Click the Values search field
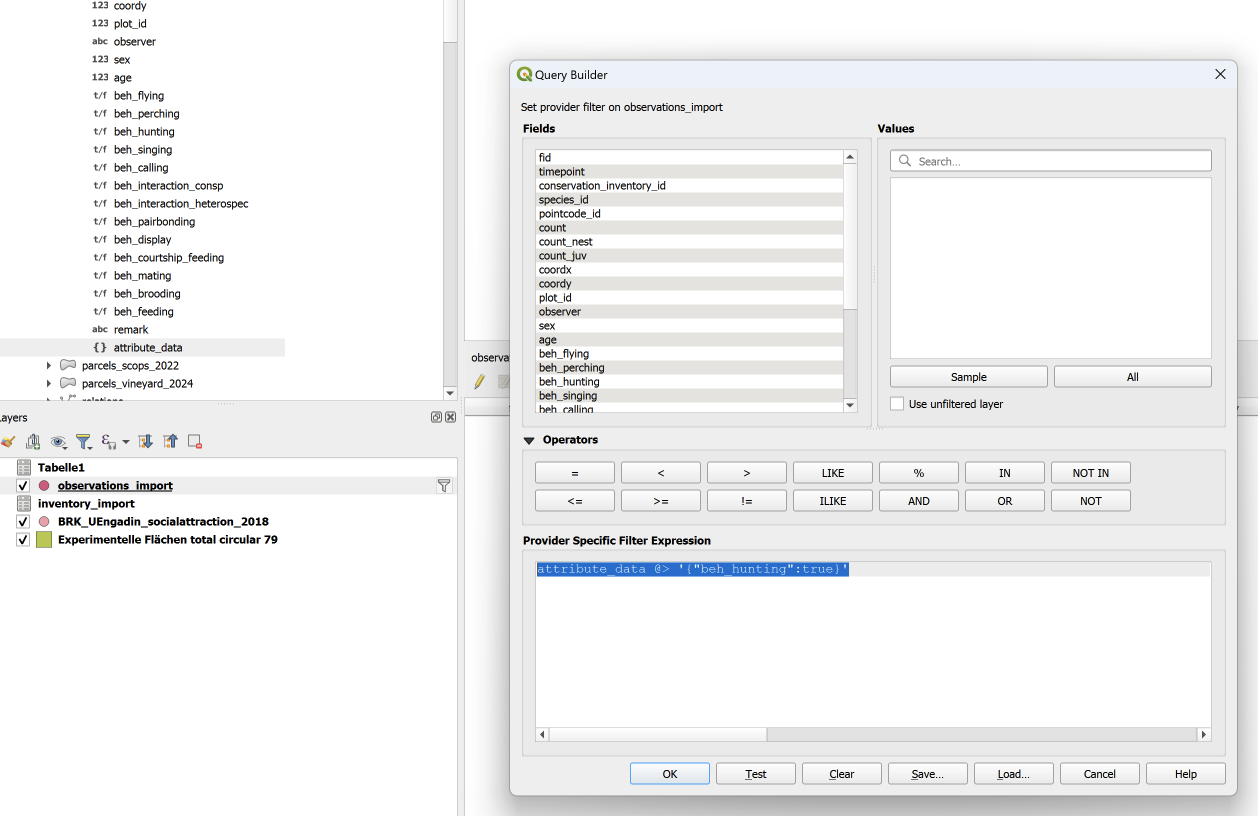Image resolution: width=1258 pixels, height=816 pixels. [1050, 161]
